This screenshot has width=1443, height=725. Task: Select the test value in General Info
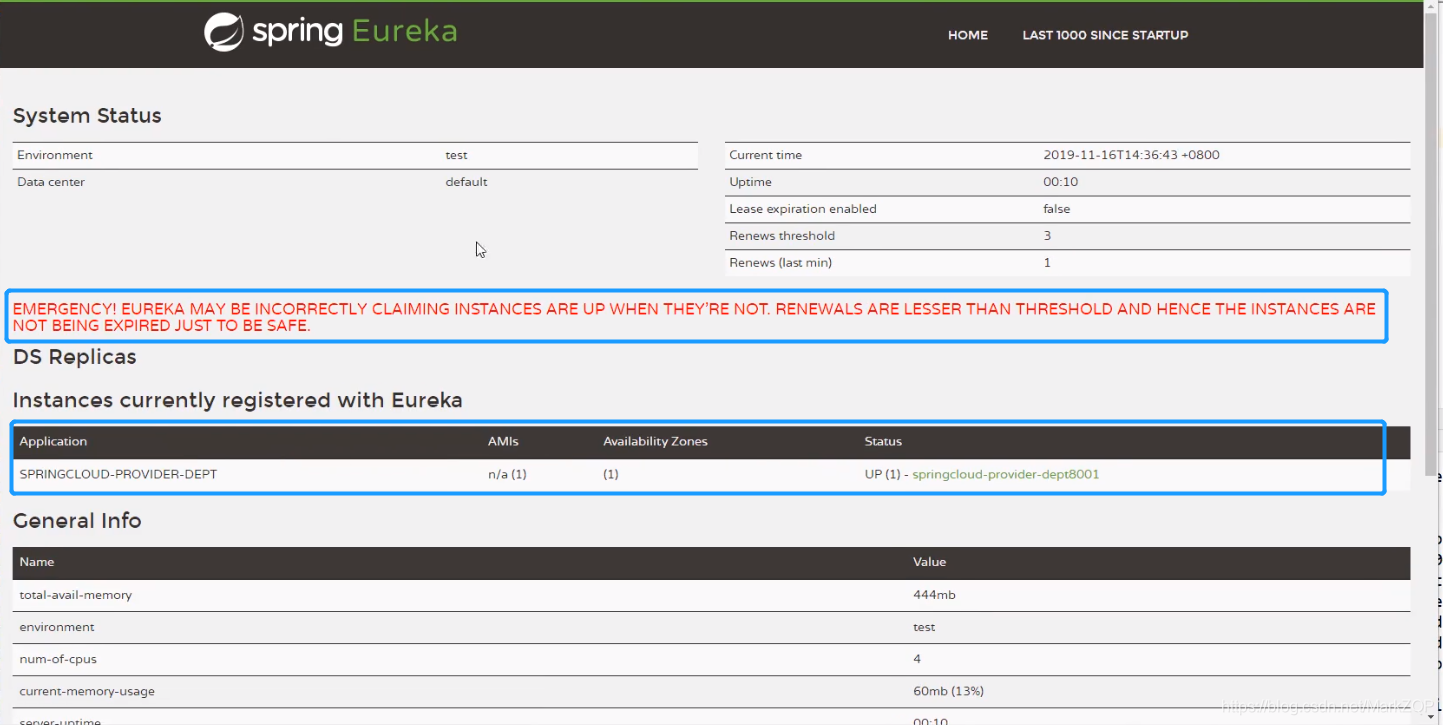click(x=924, y=627)
